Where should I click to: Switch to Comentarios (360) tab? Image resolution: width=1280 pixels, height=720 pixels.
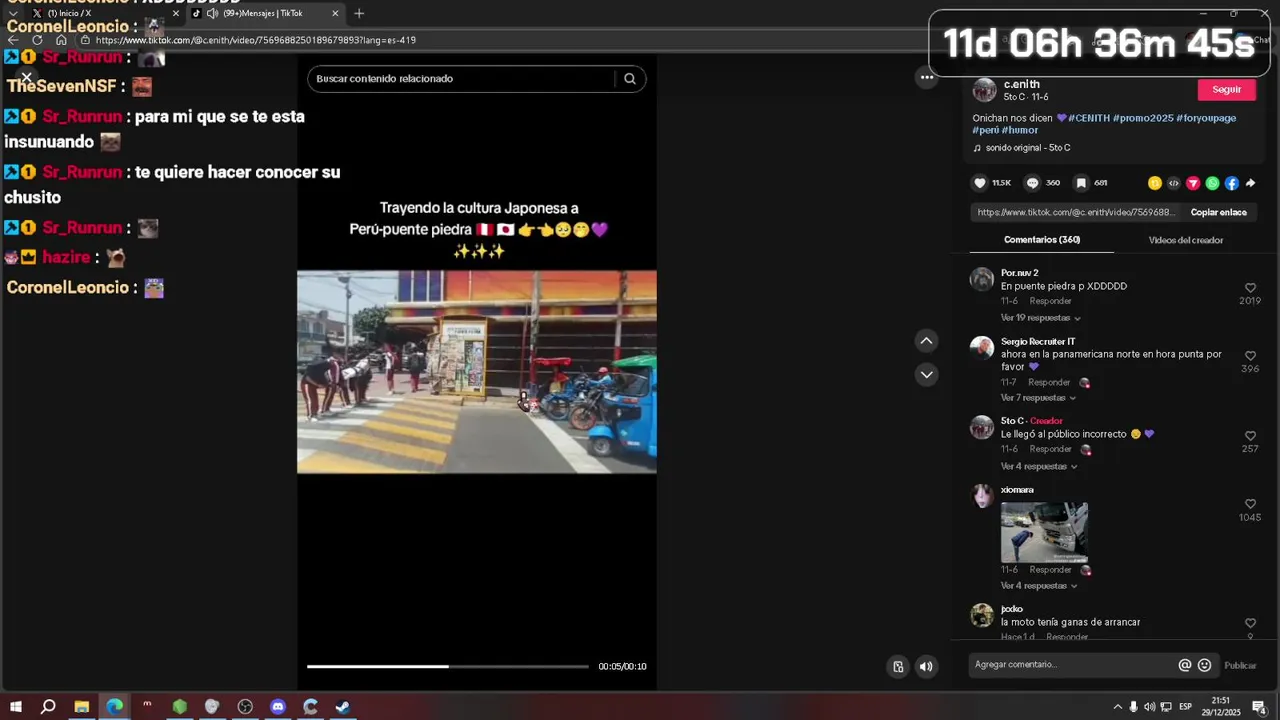[x=1042, y=240]
